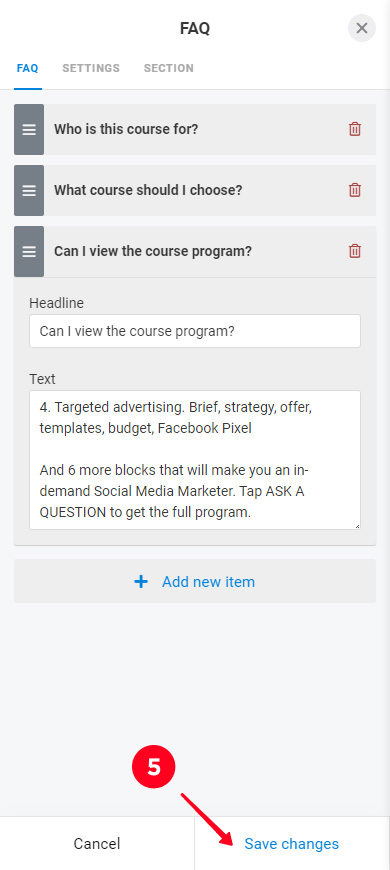Click the plus icon beside Add new item
The width and height of the screenshot is (390, 870).
pyautogui.click(x=141, y=581)
